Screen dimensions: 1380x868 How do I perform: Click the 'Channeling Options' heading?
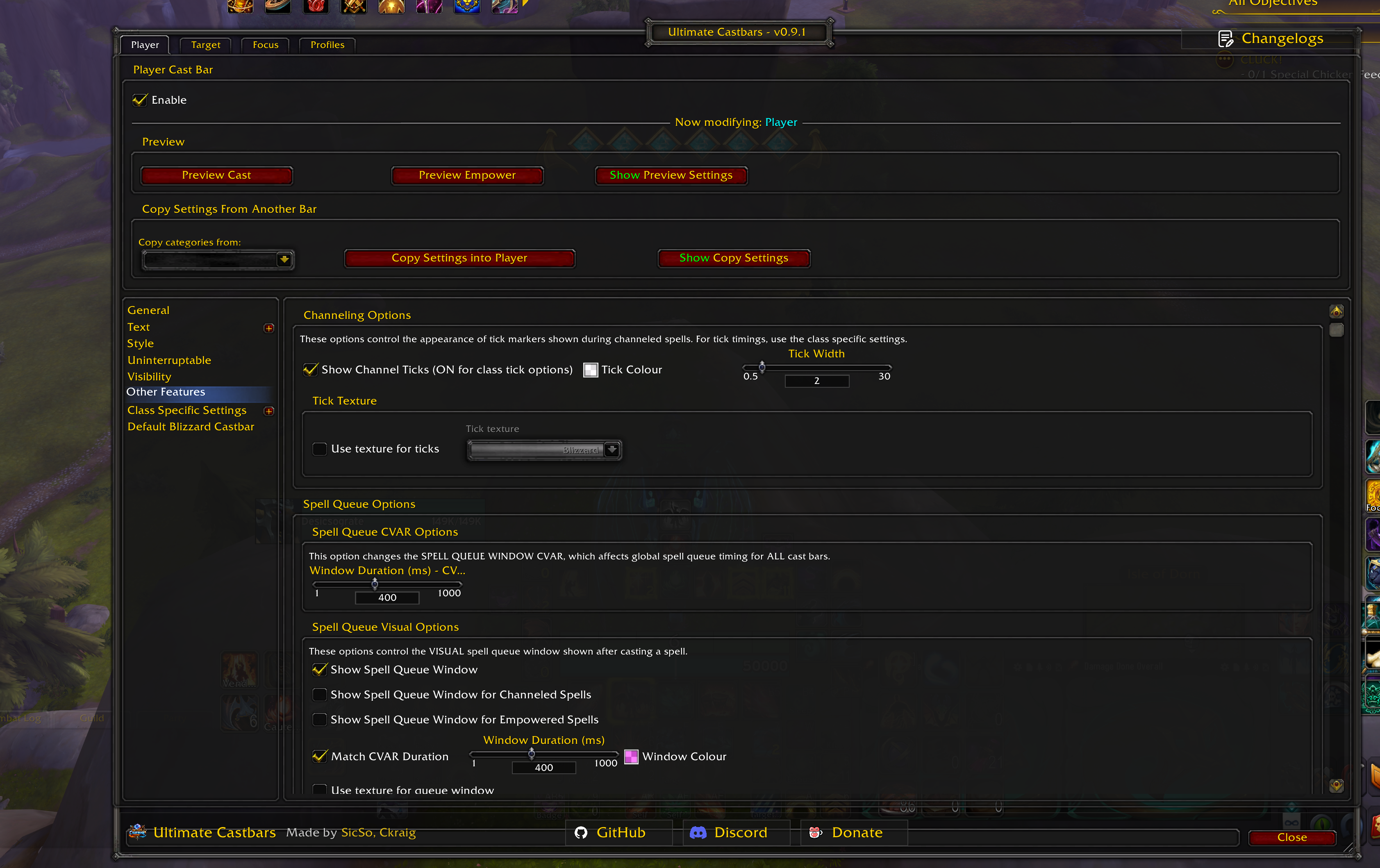pyautogui.click(x=357, y=316)
